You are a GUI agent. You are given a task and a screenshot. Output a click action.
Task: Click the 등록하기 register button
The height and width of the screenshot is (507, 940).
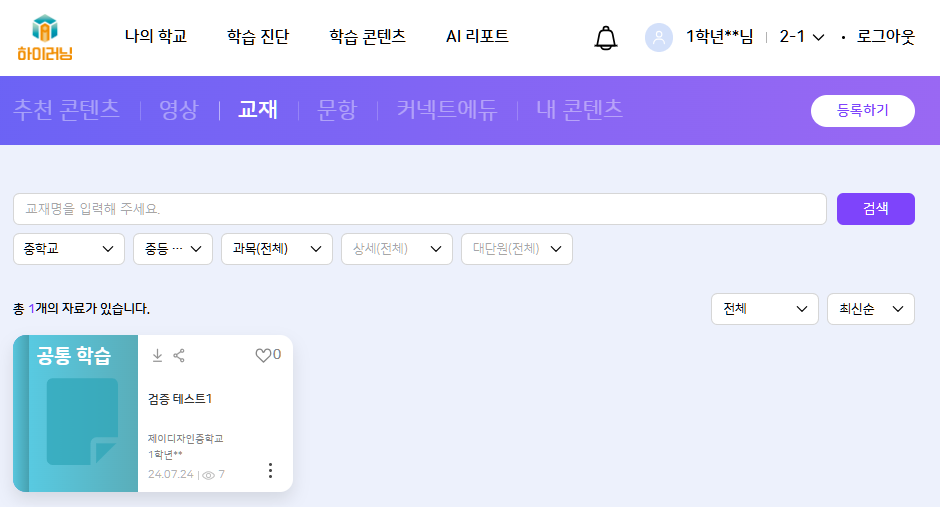[x=862, y=111]
